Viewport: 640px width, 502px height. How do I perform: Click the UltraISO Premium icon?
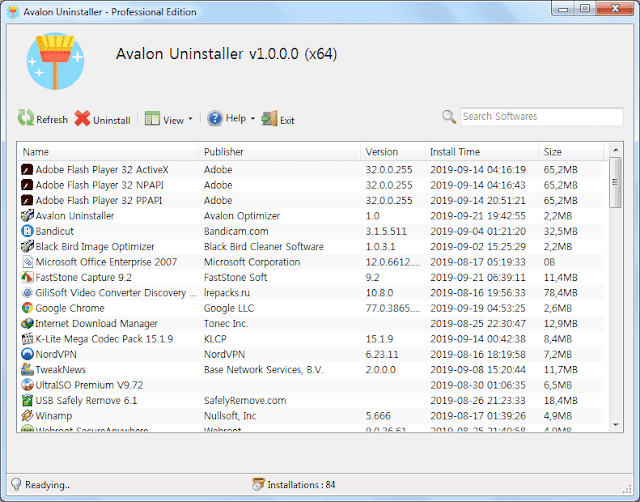point(27,385)
